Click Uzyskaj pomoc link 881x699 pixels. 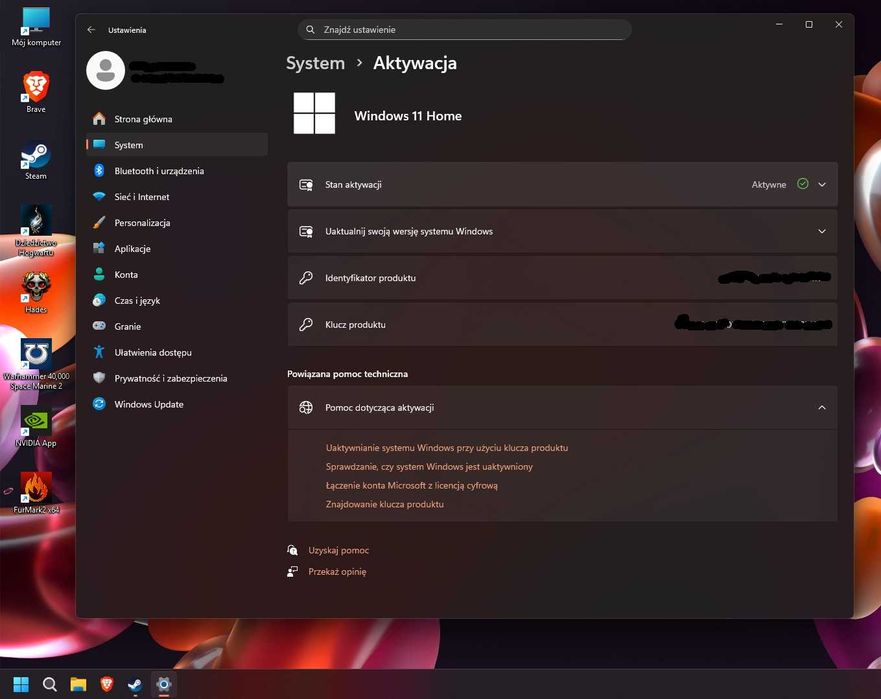point(338,550)
